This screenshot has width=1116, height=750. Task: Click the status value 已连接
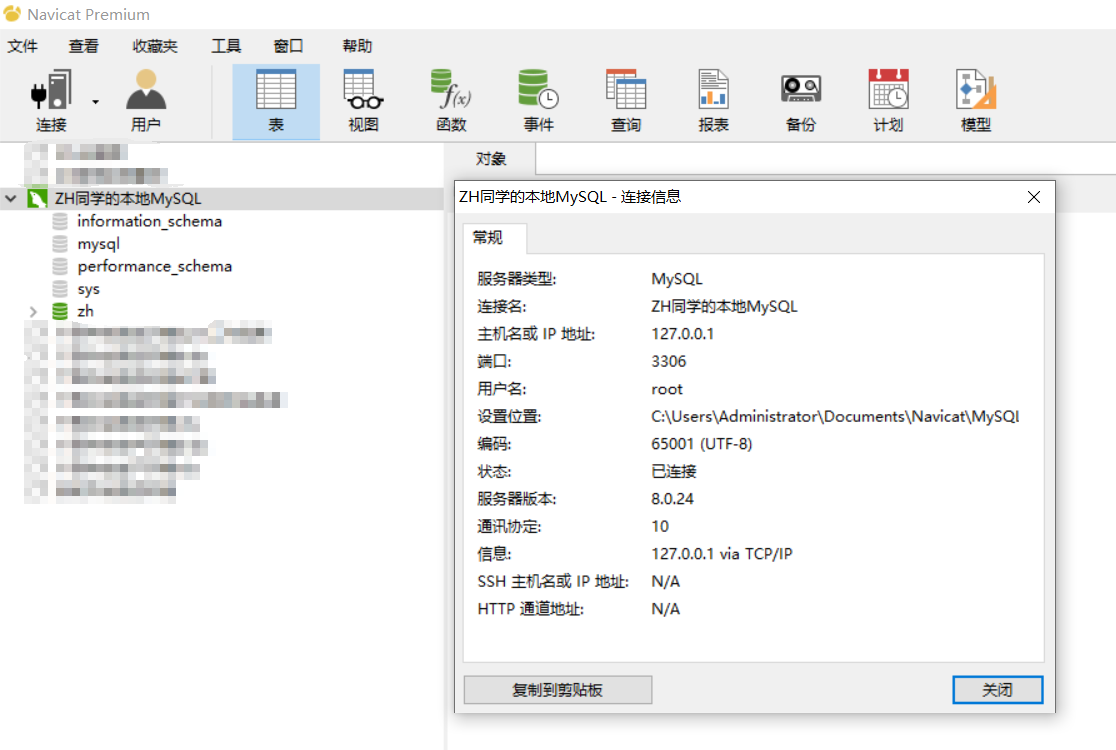673,471
